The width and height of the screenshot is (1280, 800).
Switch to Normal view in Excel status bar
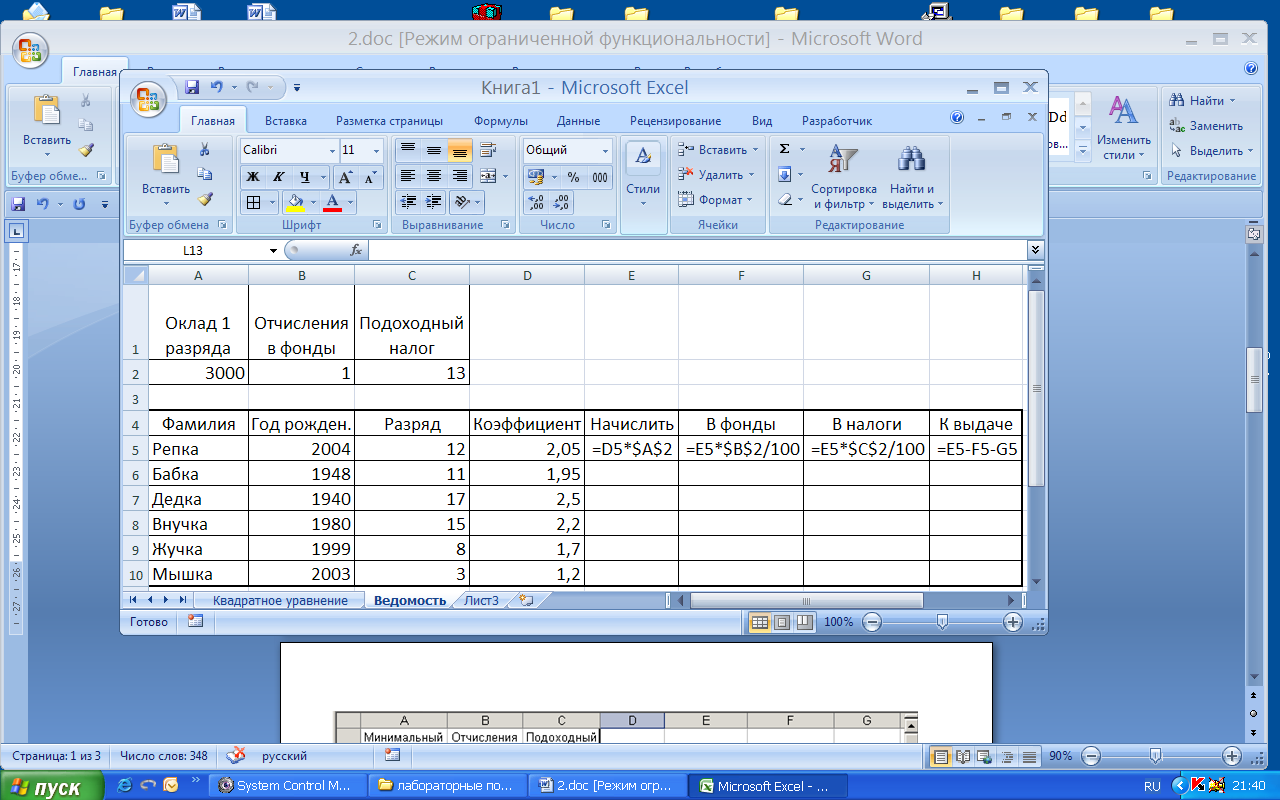pyautogui.click(x=760, y=622)
